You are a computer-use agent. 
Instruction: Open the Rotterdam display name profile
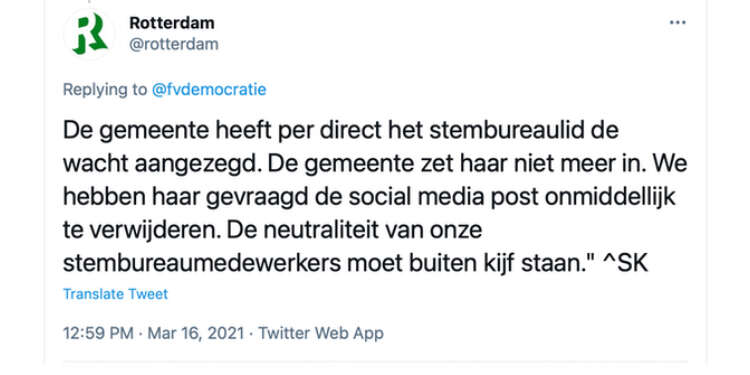pos(172,22)
